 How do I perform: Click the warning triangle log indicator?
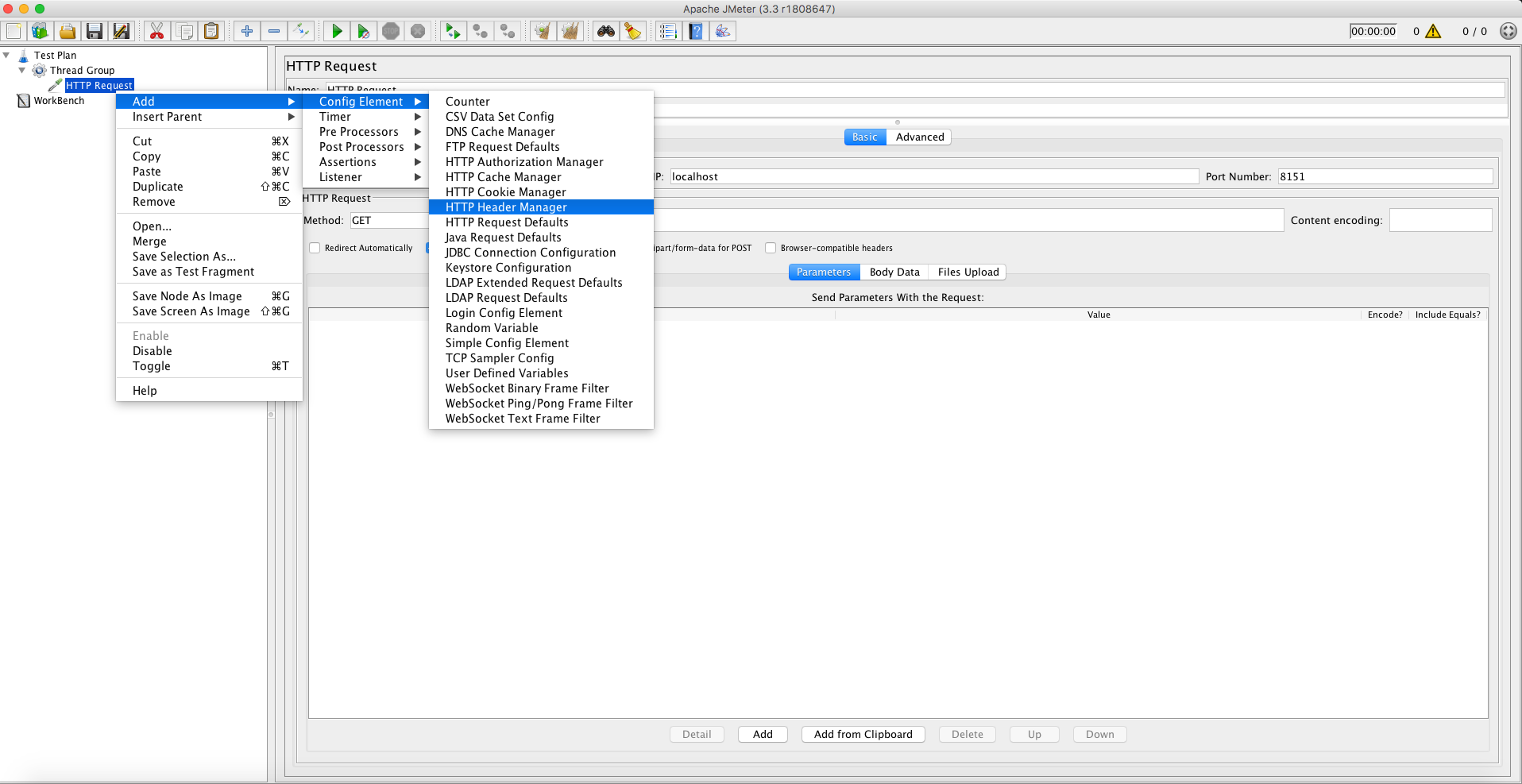[x=1433, y=31]
